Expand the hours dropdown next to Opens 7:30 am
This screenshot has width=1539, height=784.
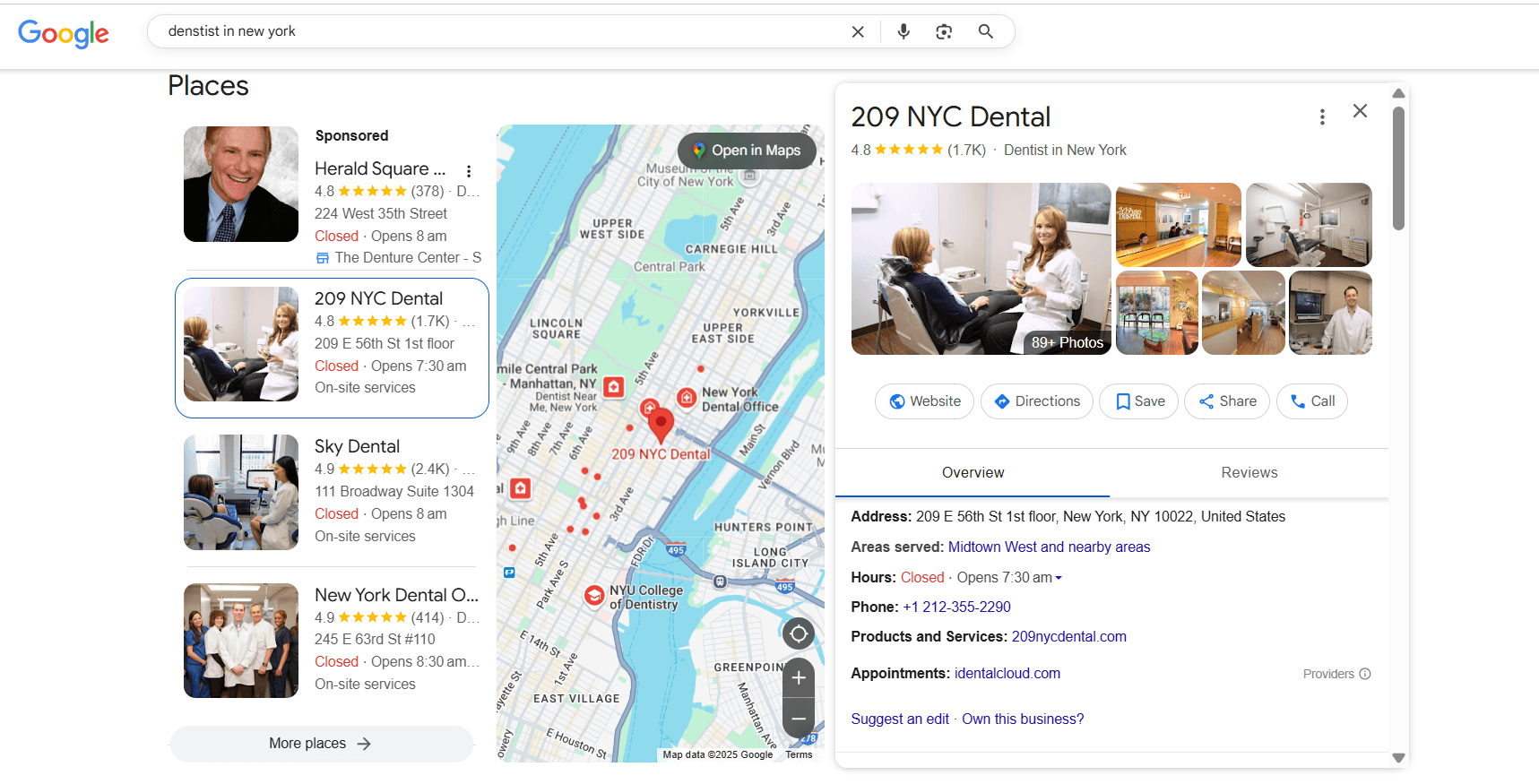[x=1059, y=578]
